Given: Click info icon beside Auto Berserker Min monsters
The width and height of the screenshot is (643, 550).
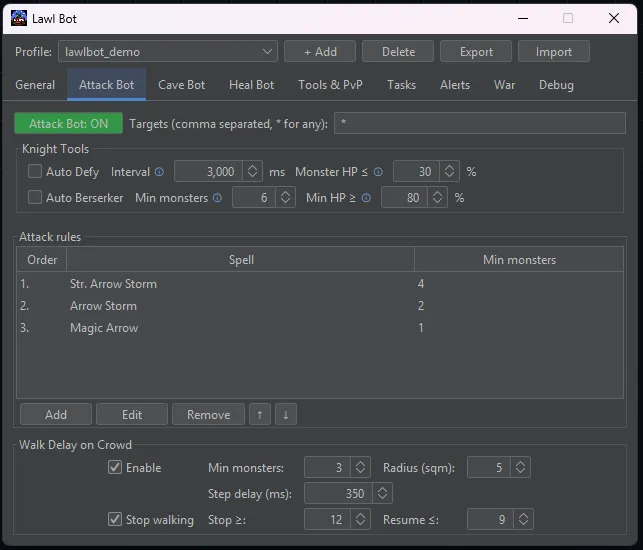Looking at the screenshot, I should tap(217, 198).
